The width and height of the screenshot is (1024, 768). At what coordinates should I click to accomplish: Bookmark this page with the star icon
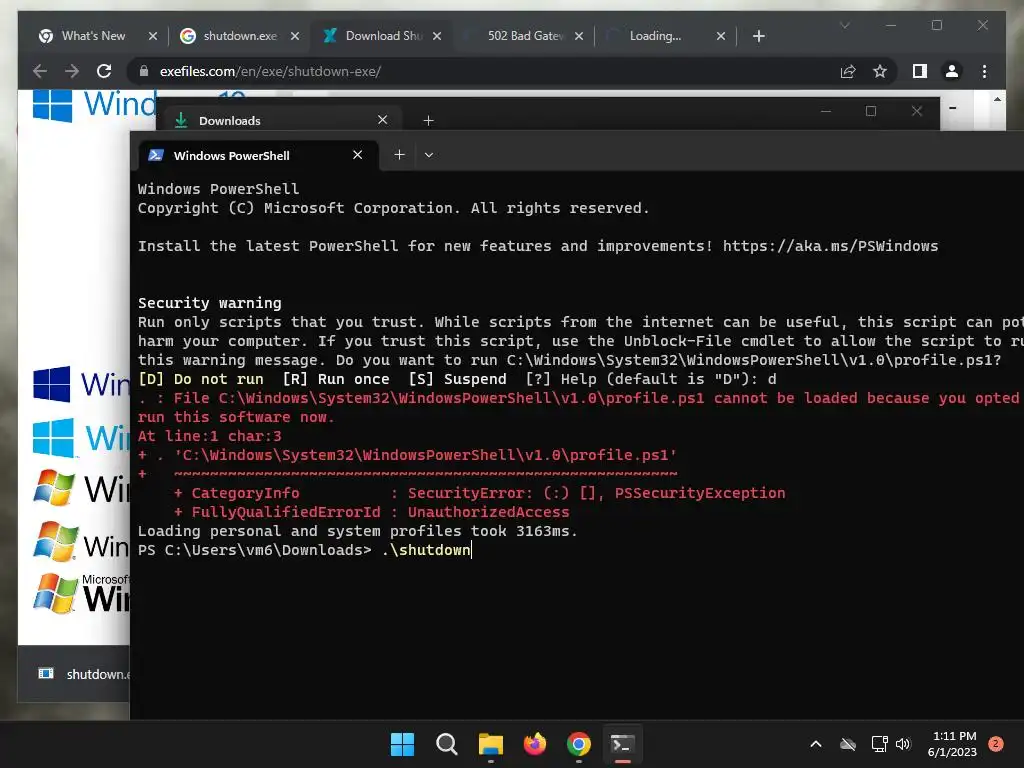tap(880, 71)
